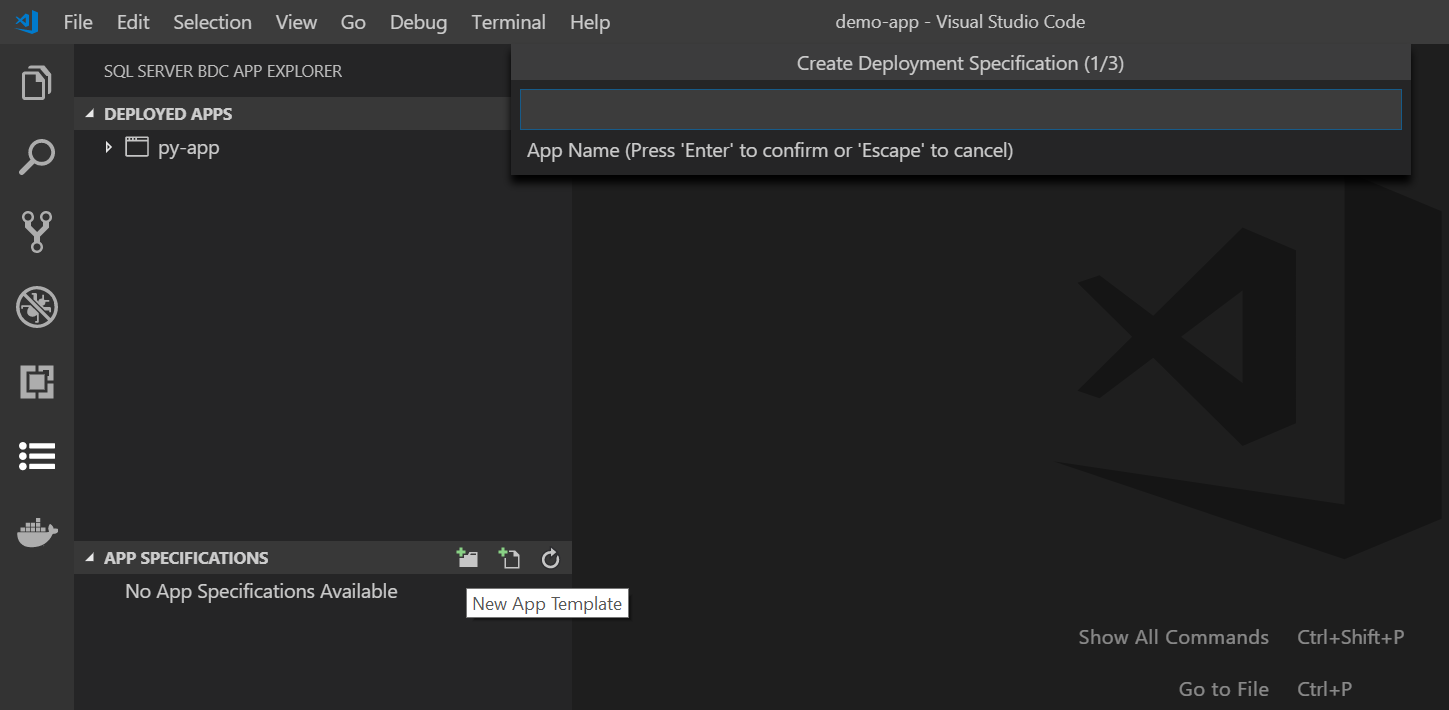Open the Help menu
1449x710 pixels.
click(x=590, y=22)
